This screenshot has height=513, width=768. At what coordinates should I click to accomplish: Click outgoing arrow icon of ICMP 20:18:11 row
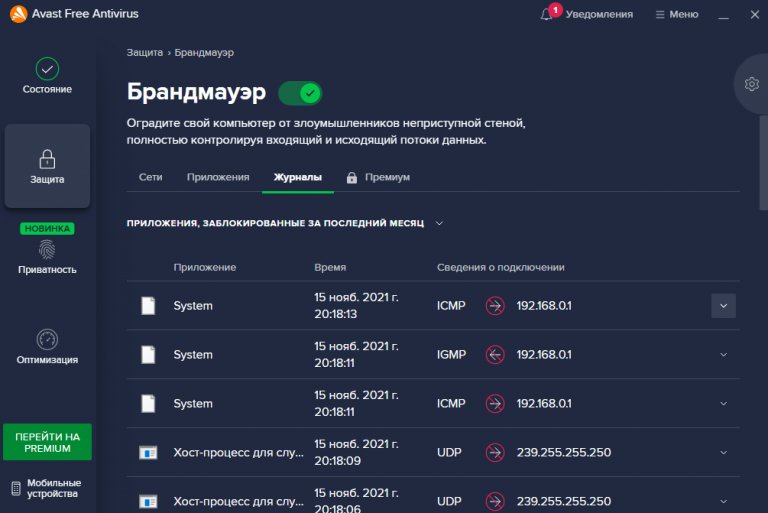tap(495, 404)
